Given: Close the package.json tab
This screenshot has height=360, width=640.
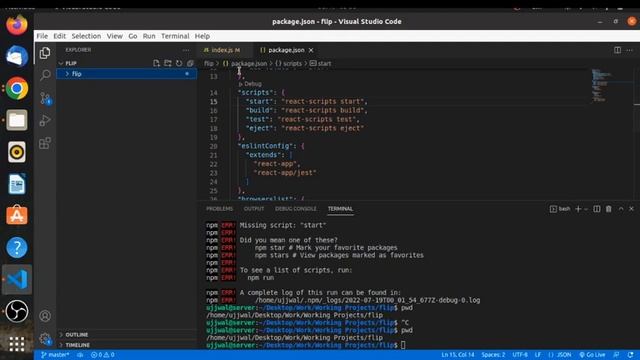Looking at the screenshot, I should point(311,50).
